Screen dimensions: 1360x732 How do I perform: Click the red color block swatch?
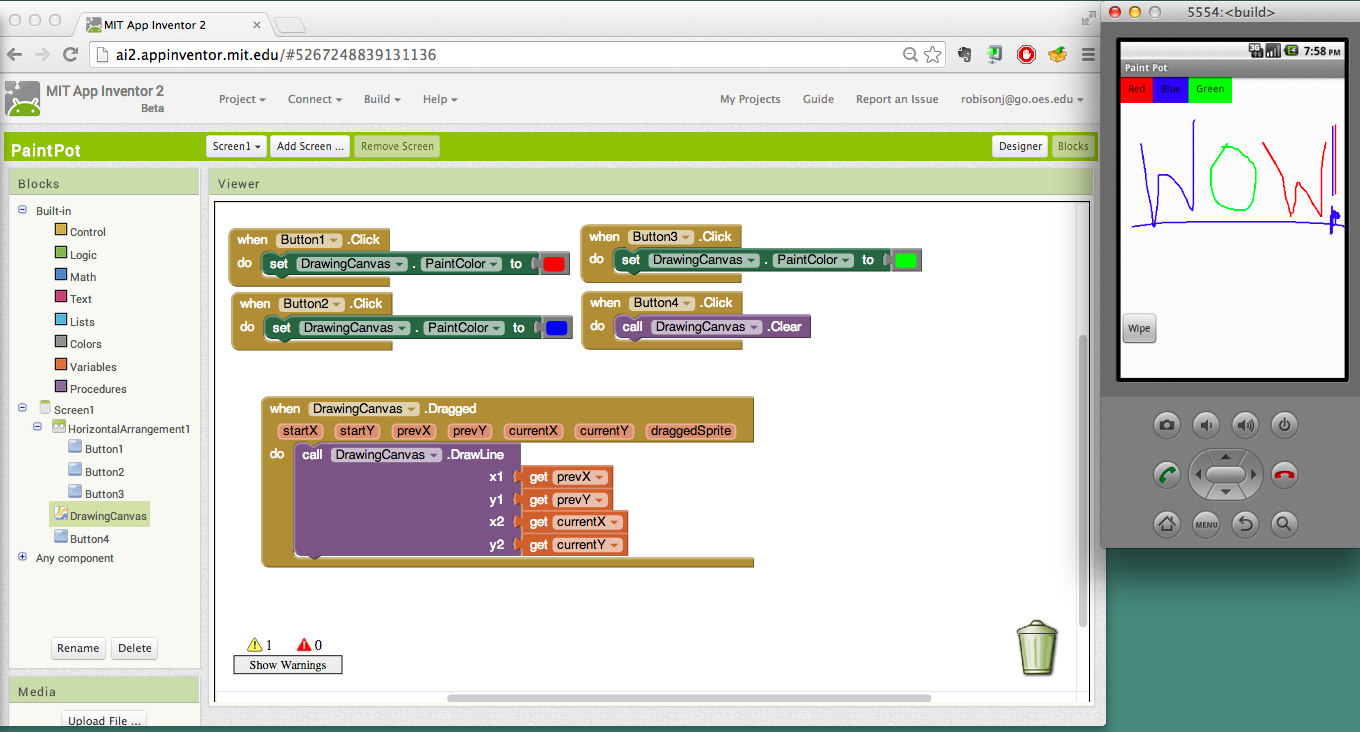[x=554, y=264]
